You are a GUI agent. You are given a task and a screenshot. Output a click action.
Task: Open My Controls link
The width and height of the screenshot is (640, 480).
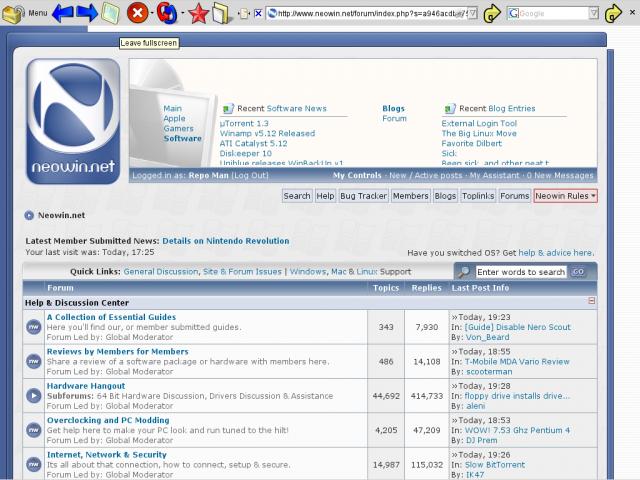357,176
